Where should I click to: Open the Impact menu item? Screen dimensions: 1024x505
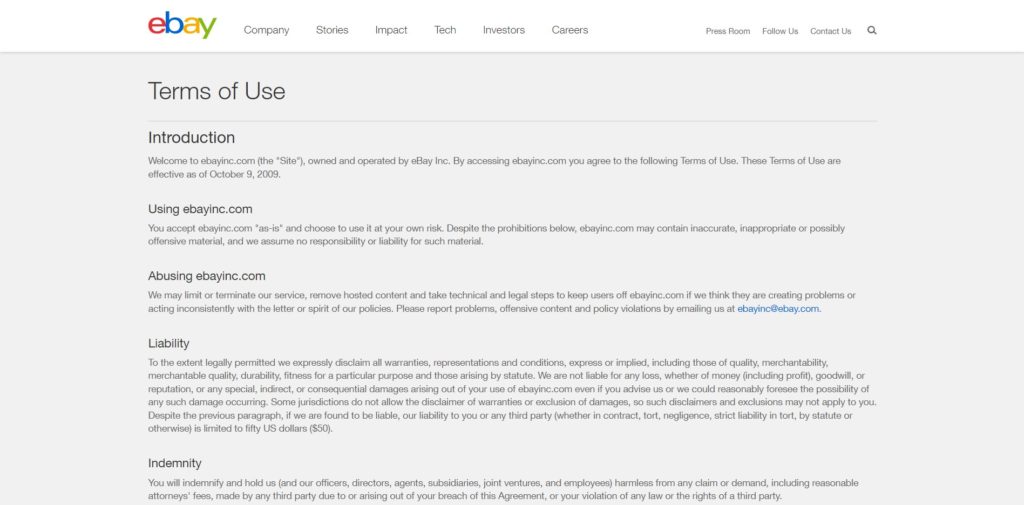point(391,30)
